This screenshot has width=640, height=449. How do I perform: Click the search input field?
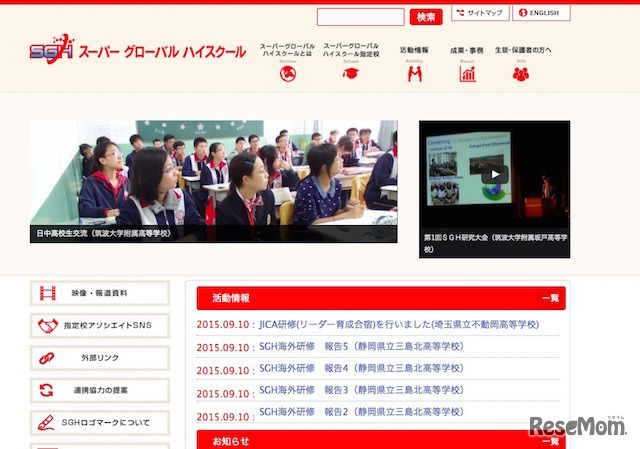coord(360,17)
